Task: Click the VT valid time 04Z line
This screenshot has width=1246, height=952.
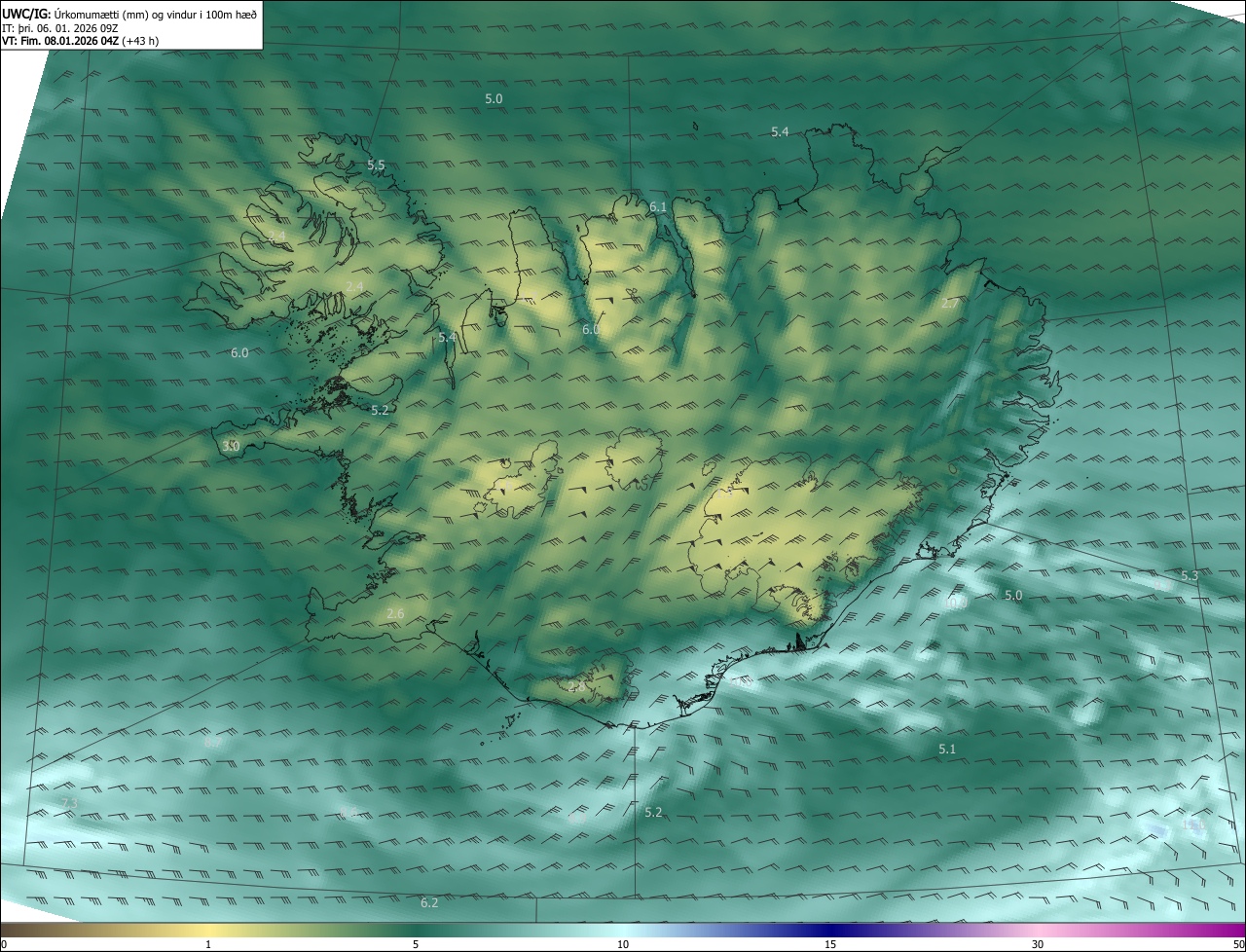Action: [x=81, y=41]
